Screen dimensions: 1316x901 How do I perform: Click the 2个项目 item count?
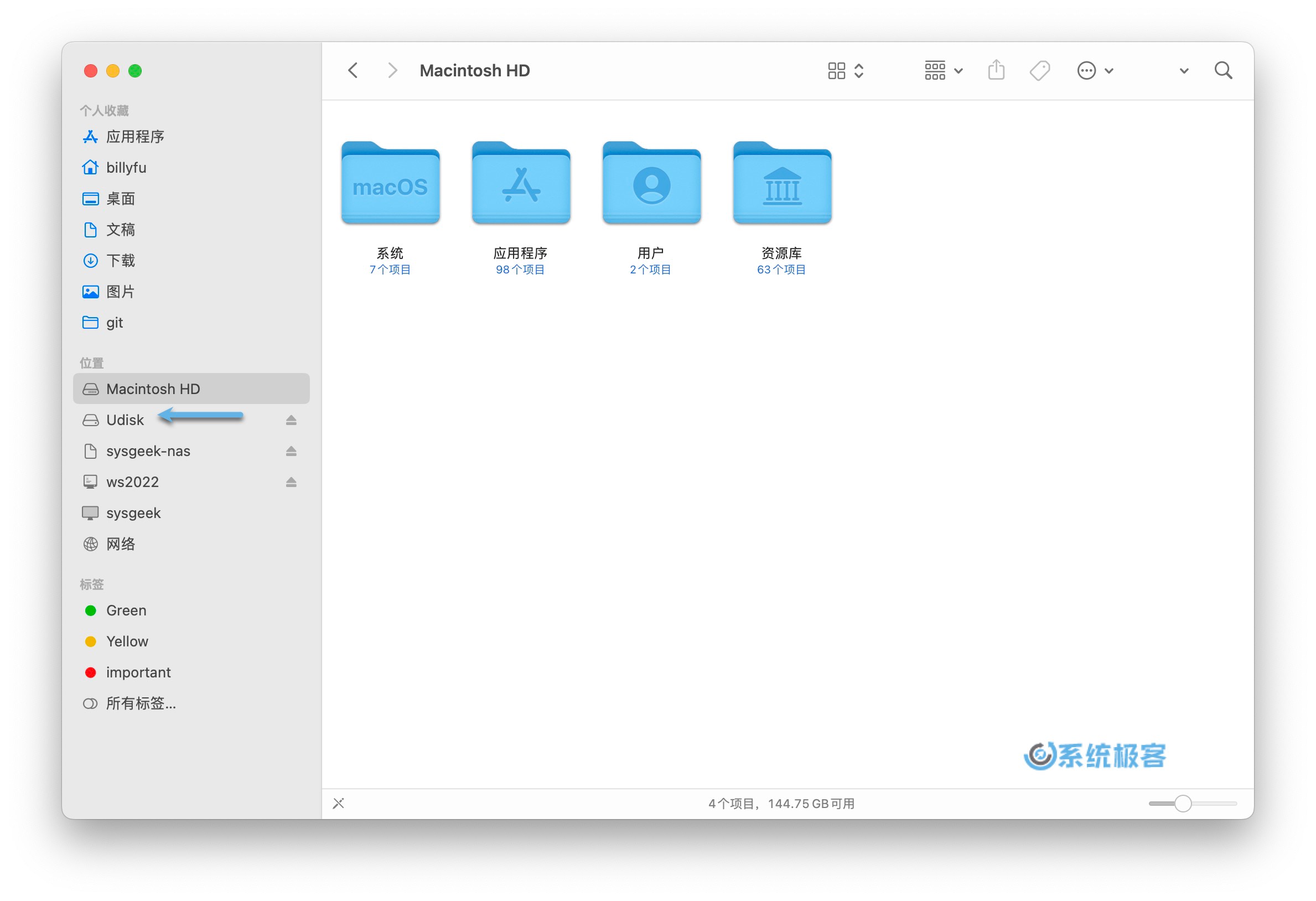(651, 270)
